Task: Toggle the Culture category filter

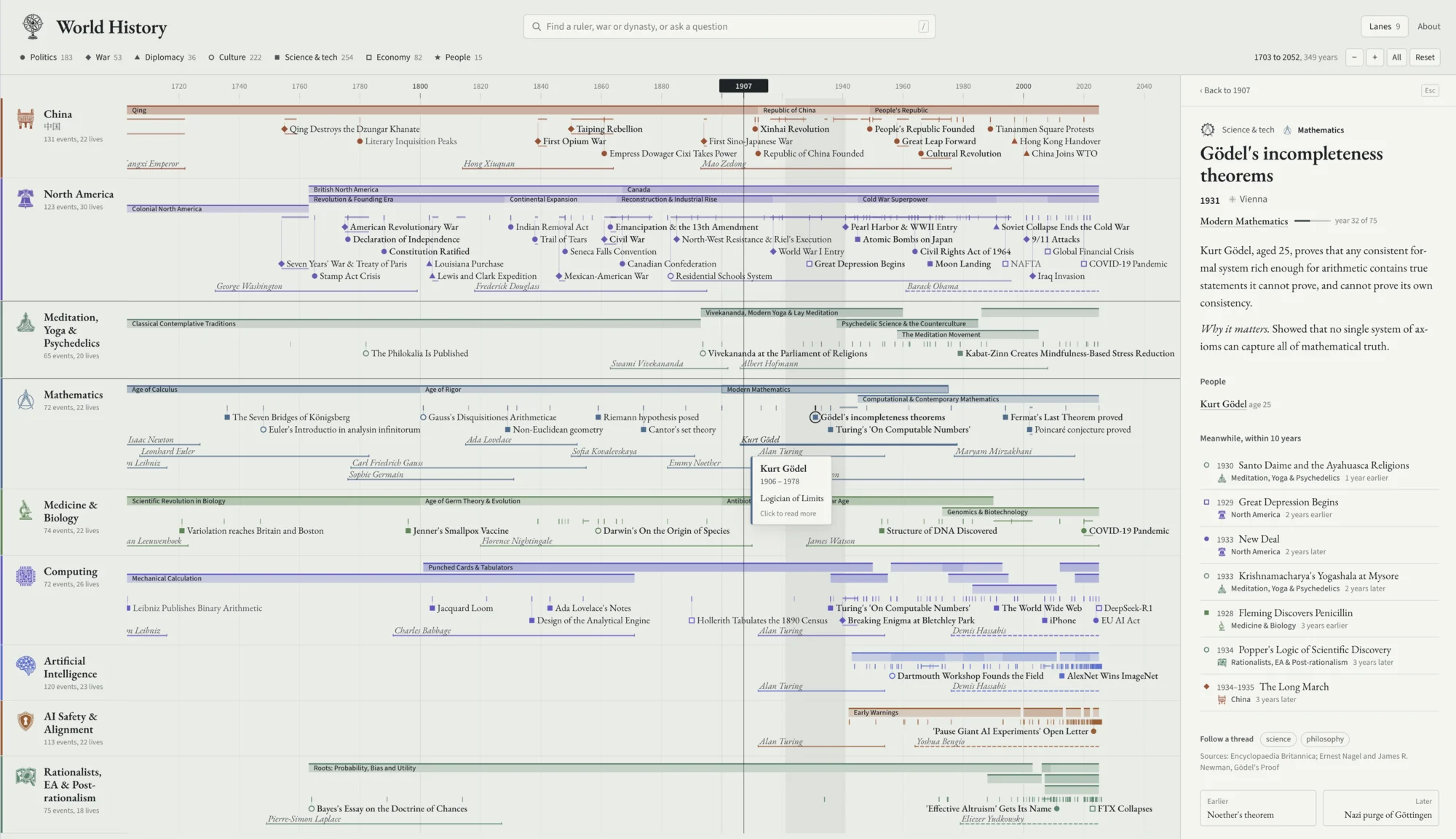Action: click(x=234, y=58)
